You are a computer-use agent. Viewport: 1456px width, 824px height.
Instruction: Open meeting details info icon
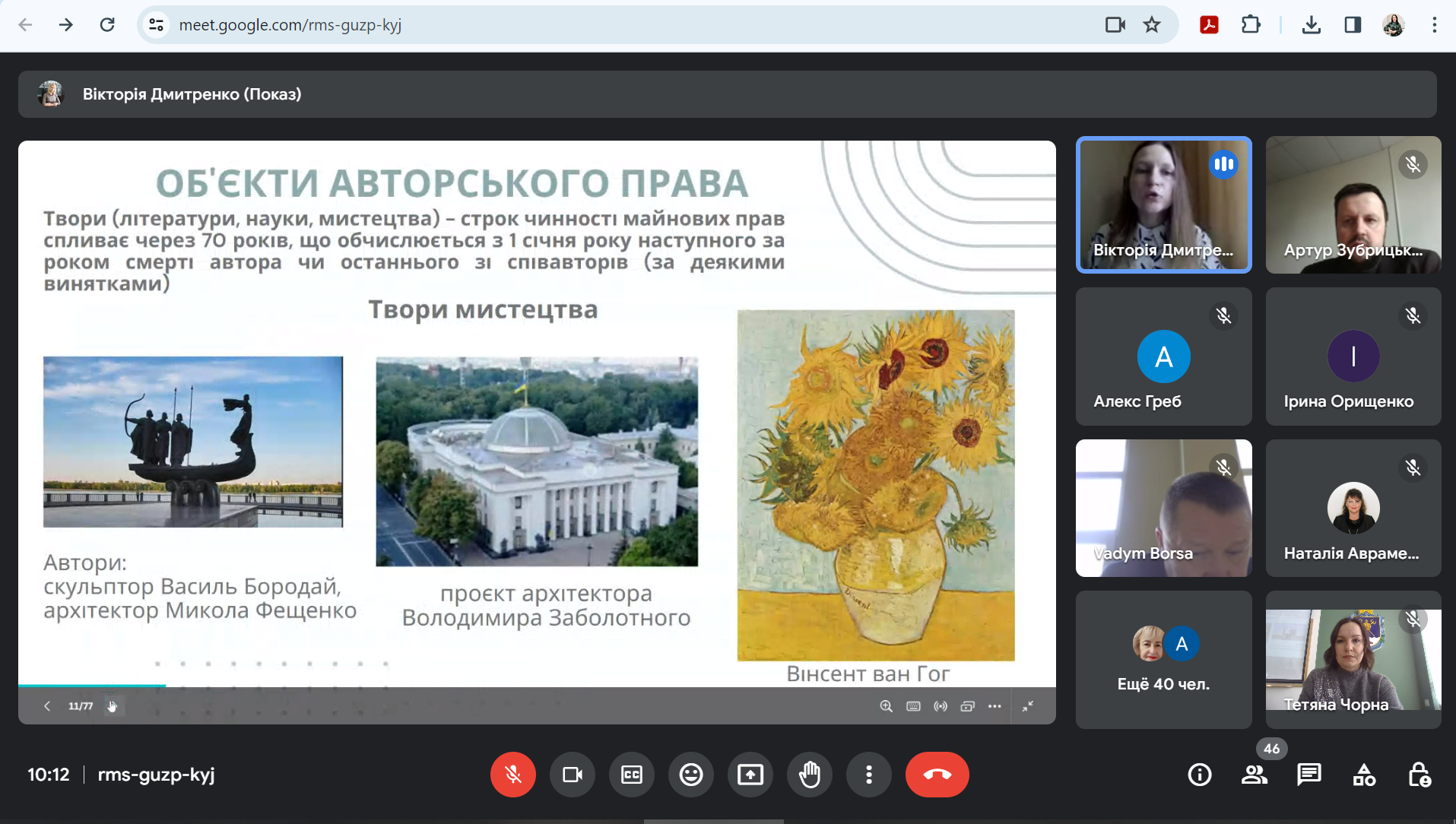(x=1200, y=775)
